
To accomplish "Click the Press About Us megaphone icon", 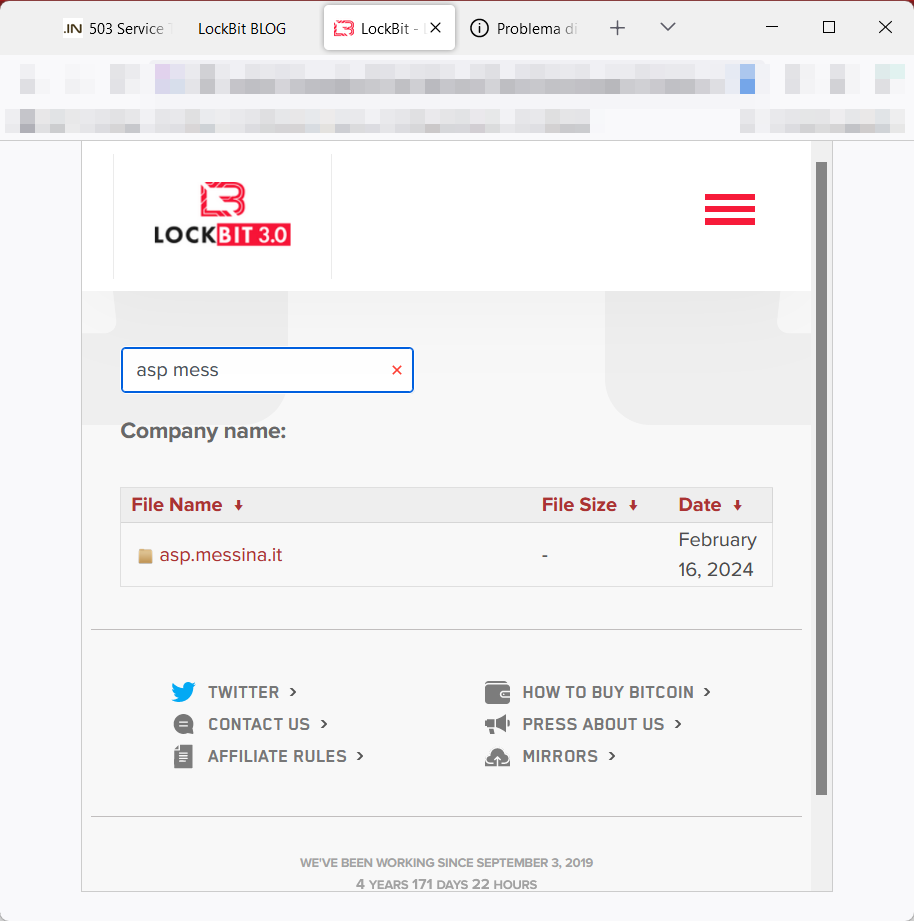I will 497,724.
